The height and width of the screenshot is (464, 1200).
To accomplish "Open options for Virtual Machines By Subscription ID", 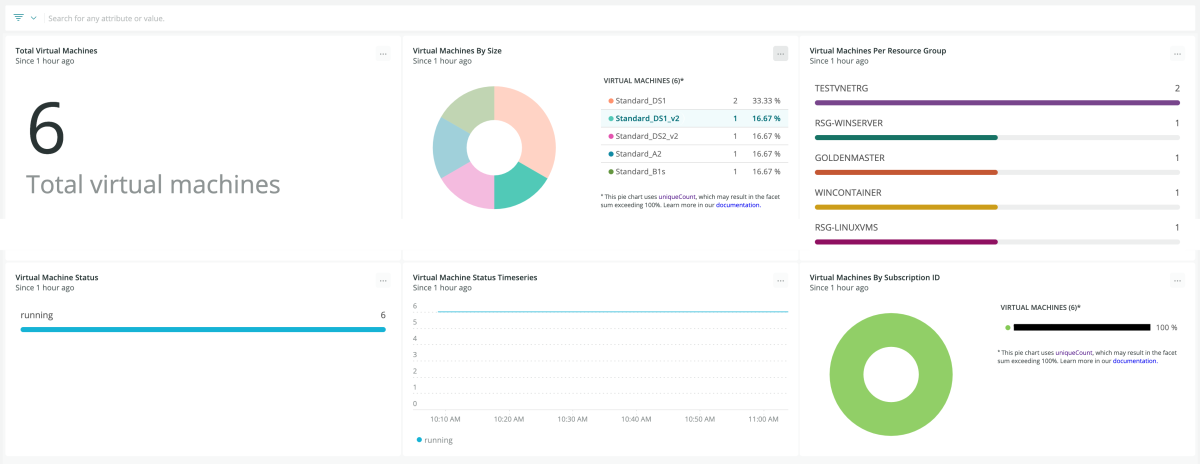I will point(1177,281).
